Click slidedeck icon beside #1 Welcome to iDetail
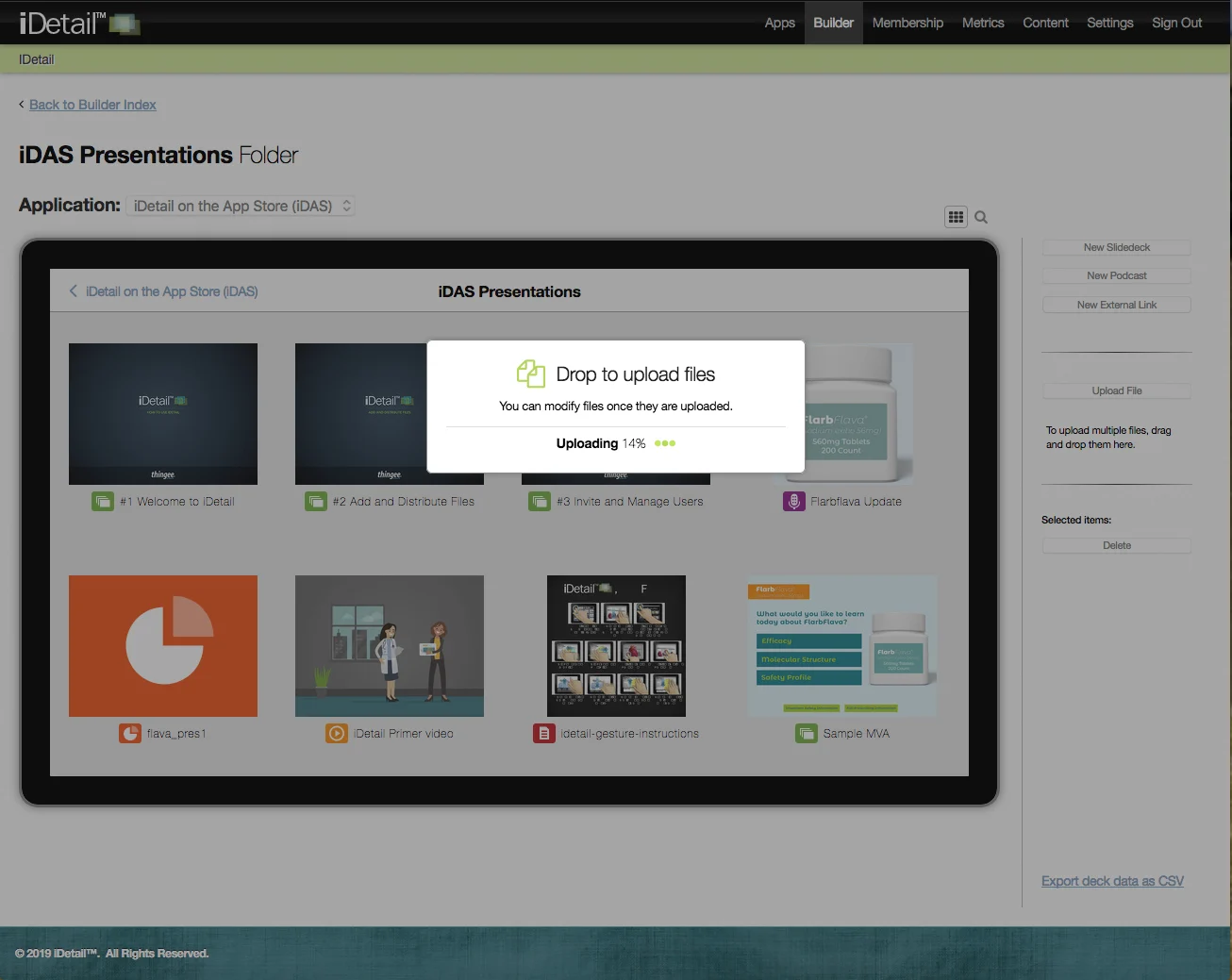The width and height of the screenshot is (1232, 980). coord(103,502)
